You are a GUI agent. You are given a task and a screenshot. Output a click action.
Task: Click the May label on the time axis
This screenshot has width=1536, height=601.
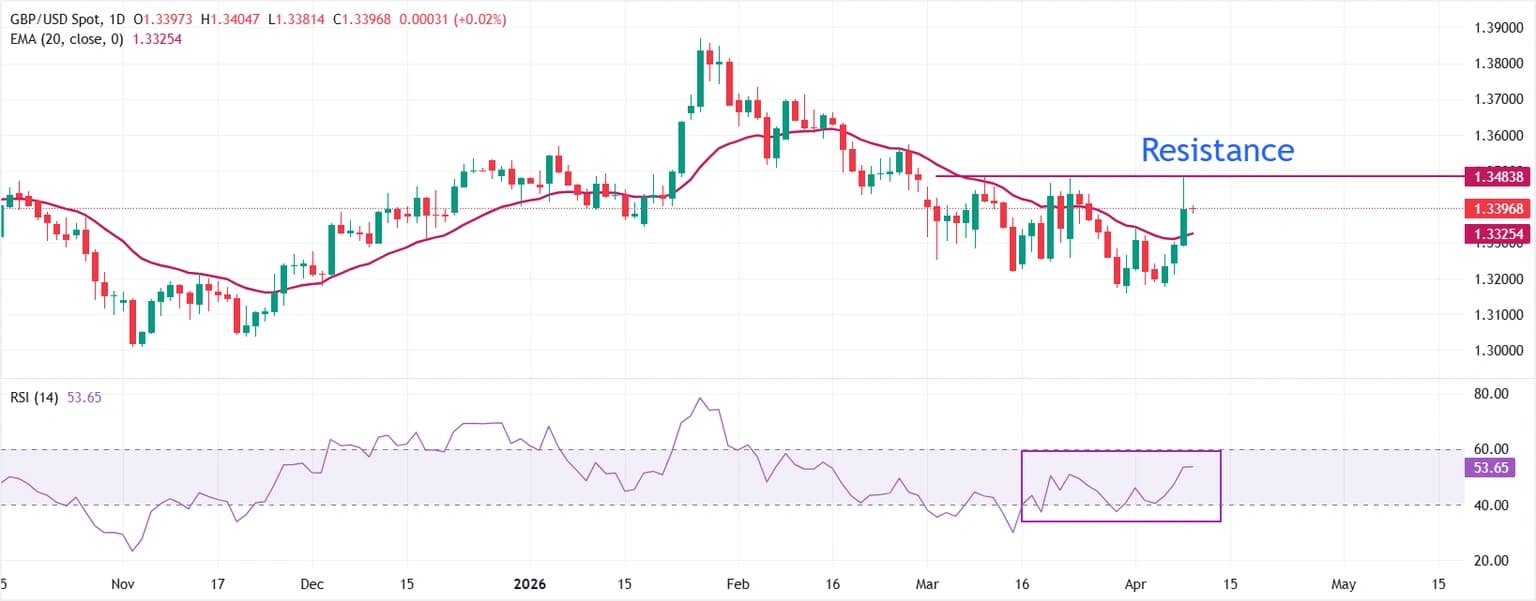click(1344, 583)
